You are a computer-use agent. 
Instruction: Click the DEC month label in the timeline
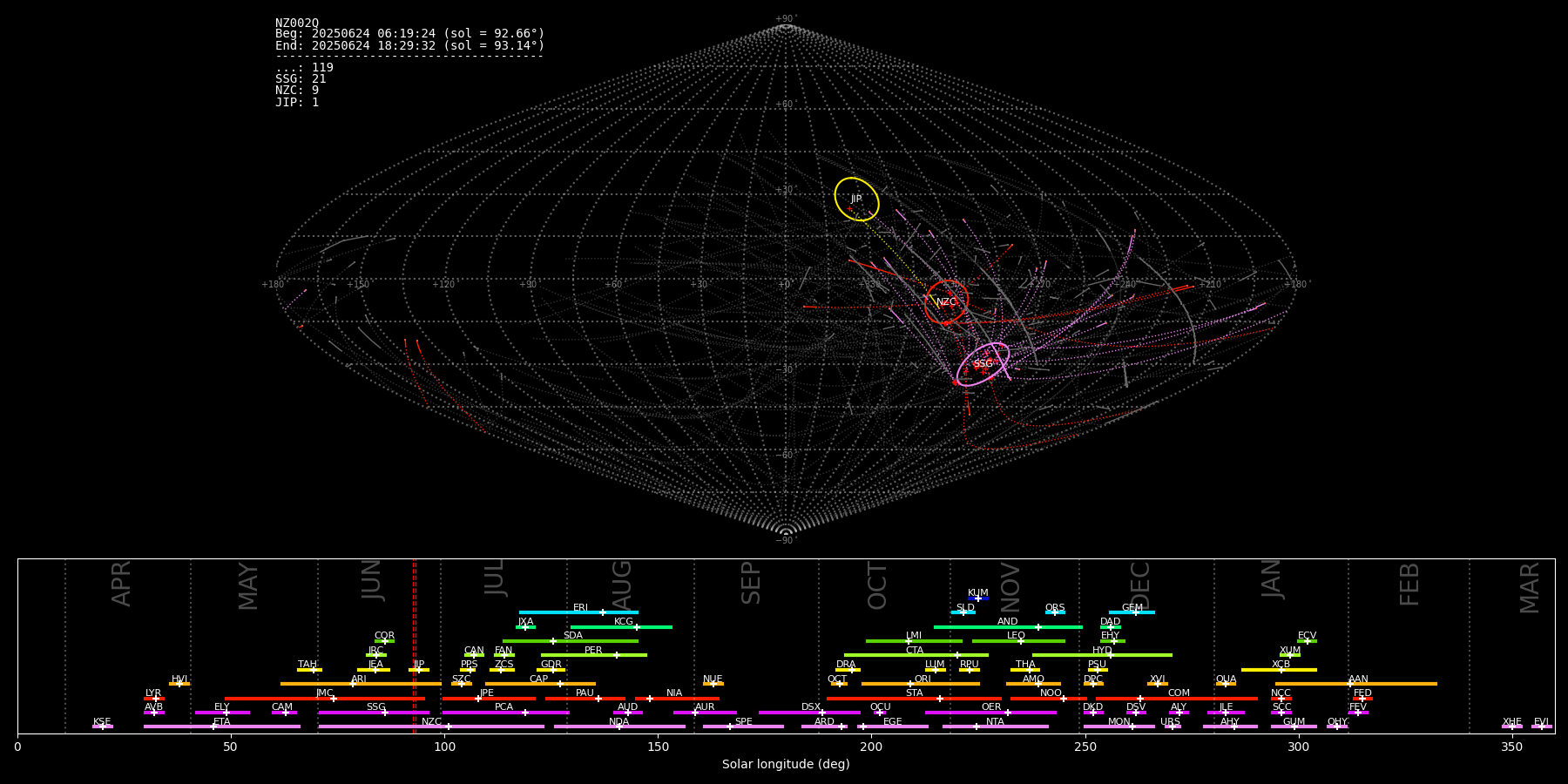[1140, 585]
